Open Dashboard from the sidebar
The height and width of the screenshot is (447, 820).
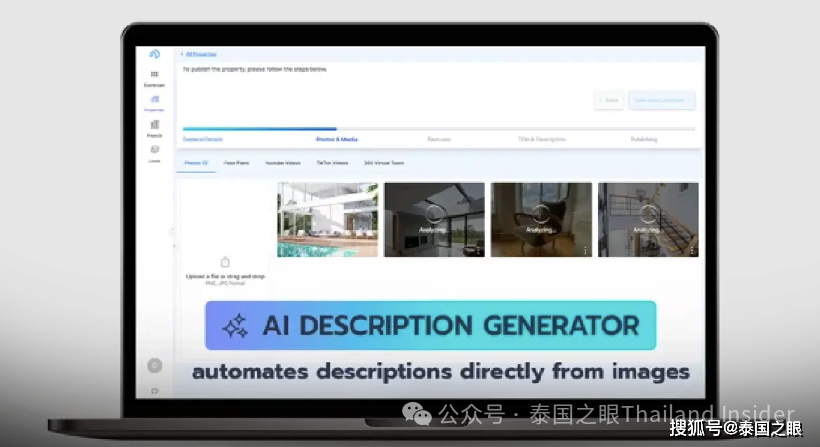point(154,78)
